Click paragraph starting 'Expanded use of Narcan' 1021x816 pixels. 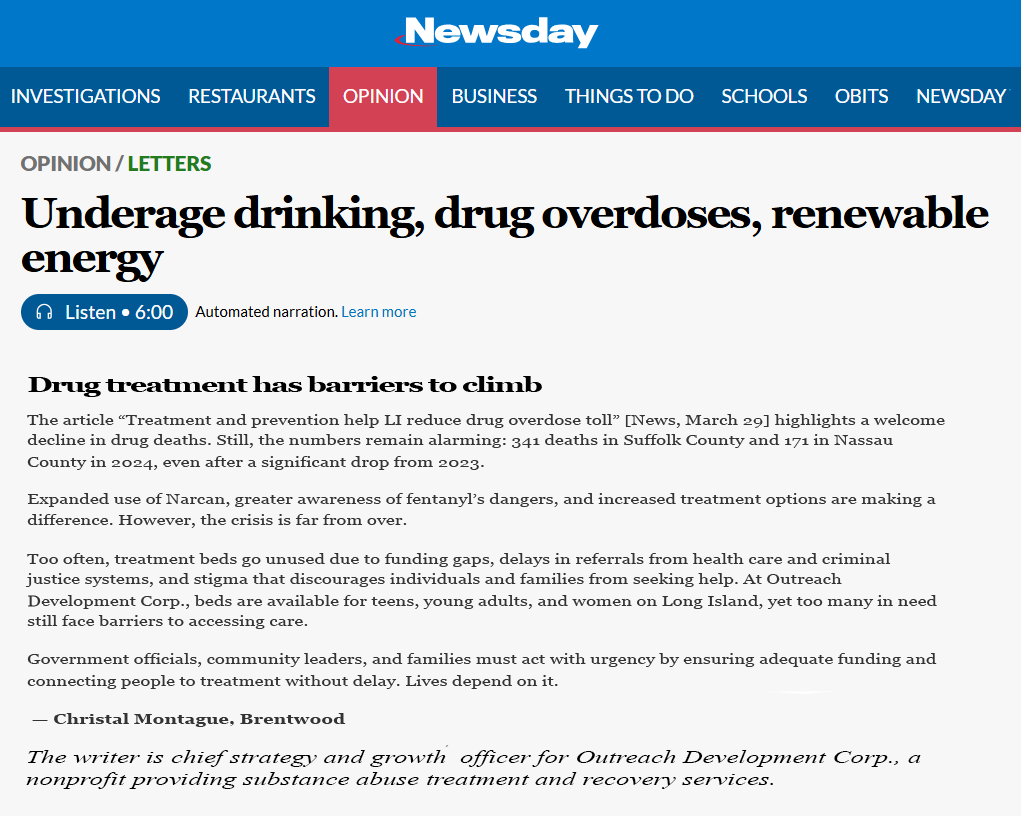481,509
